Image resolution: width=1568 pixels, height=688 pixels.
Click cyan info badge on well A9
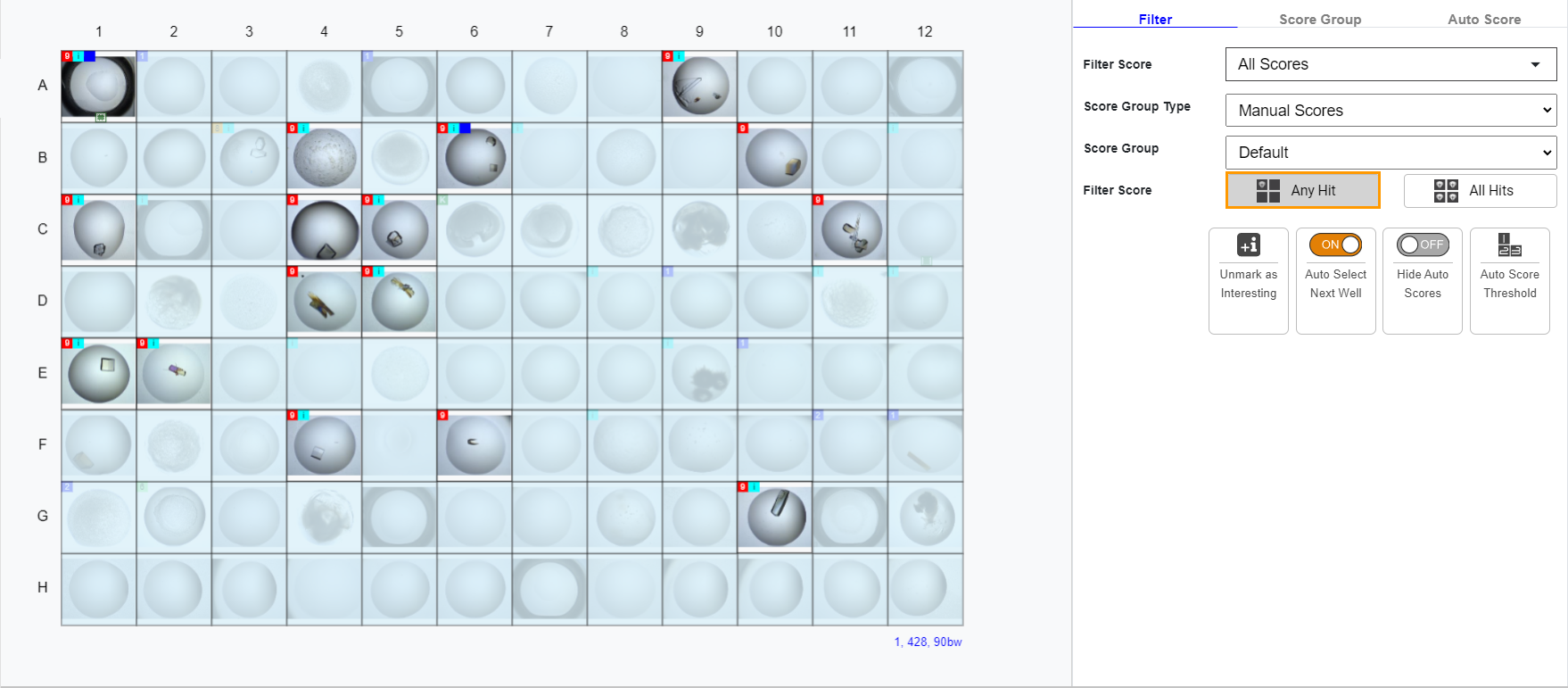click(679, 56)
